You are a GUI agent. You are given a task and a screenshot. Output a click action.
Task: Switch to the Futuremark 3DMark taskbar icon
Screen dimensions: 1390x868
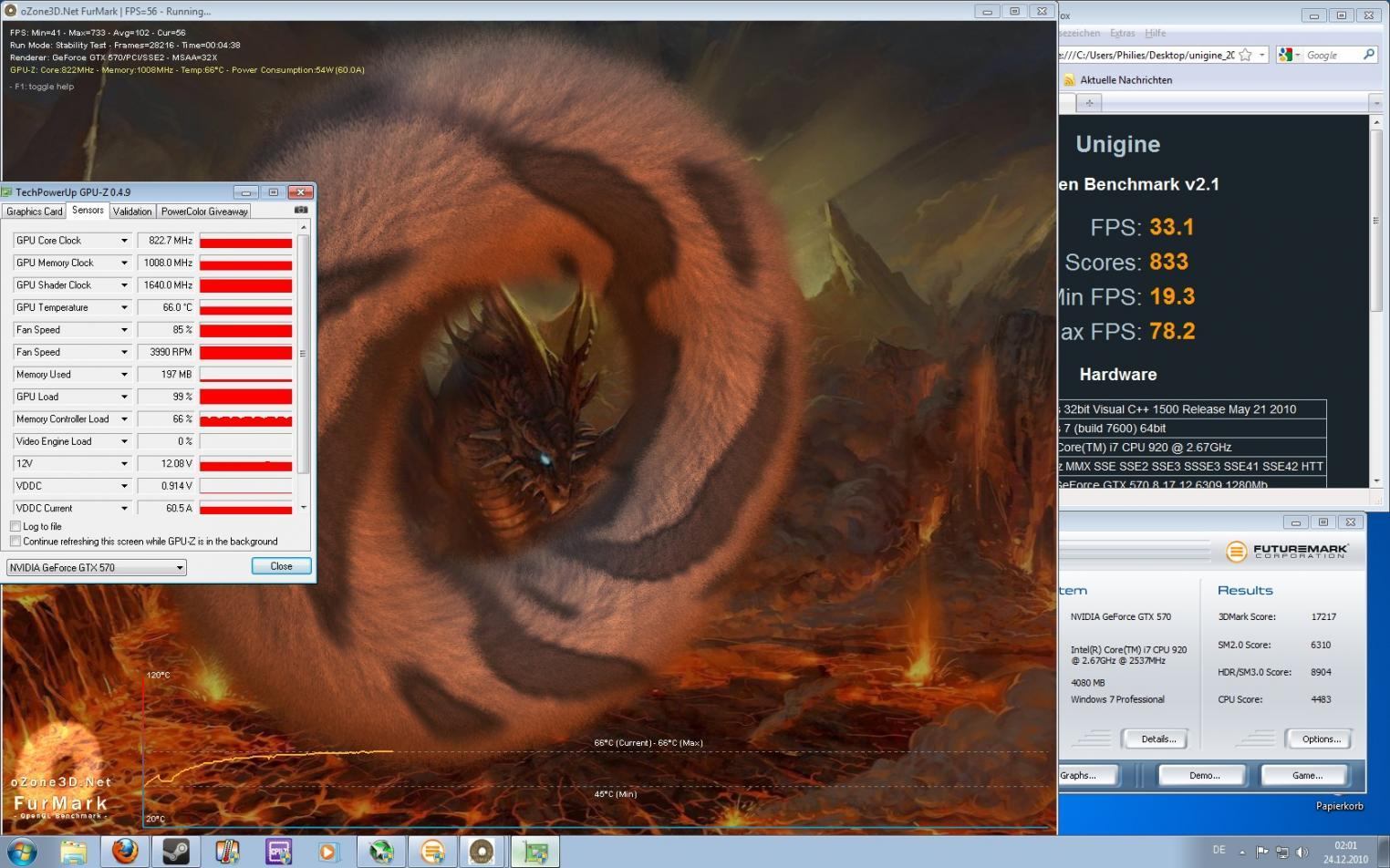pos(432,852)
